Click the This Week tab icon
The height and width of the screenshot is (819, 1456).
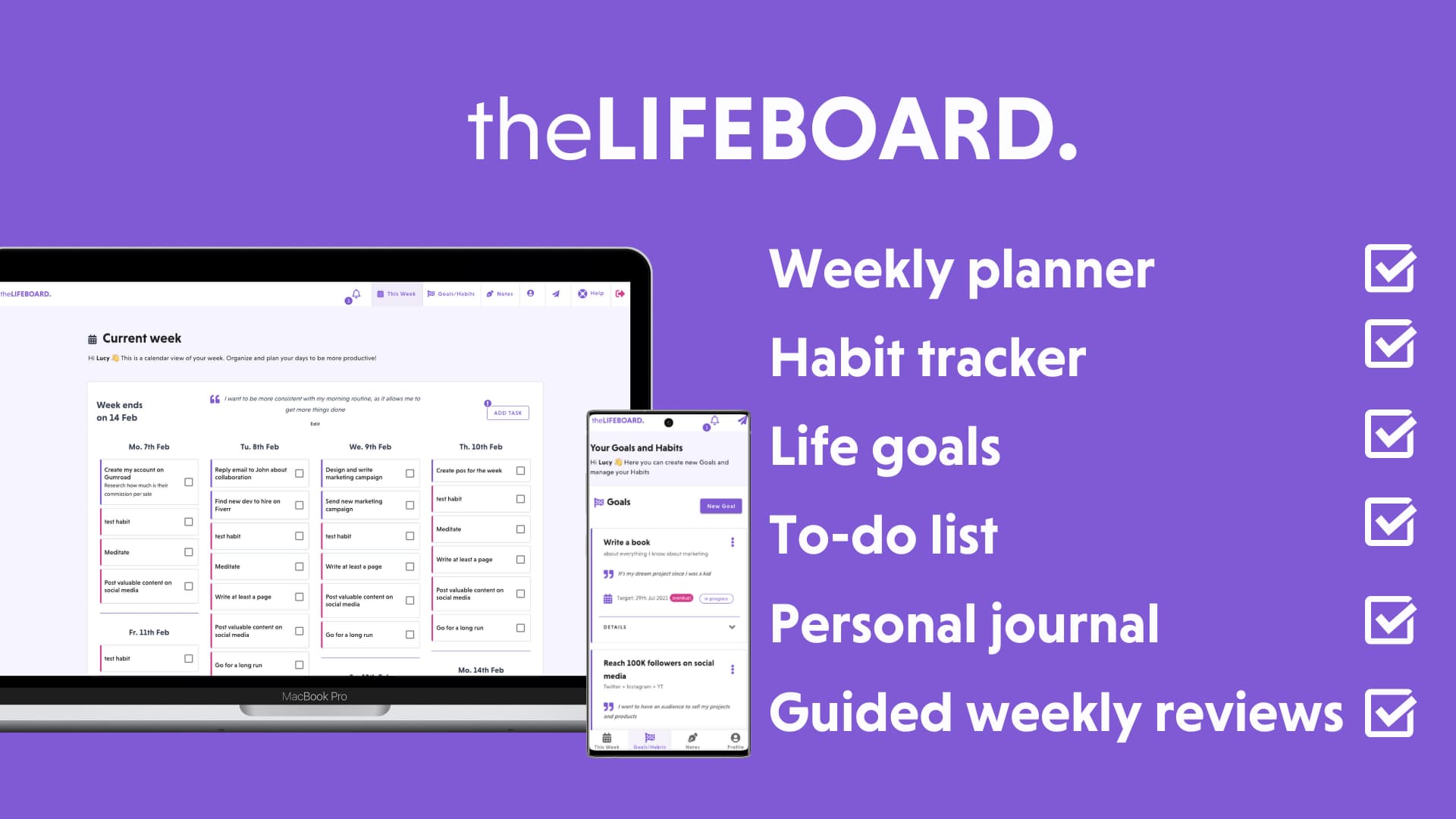tap(382, 293)
